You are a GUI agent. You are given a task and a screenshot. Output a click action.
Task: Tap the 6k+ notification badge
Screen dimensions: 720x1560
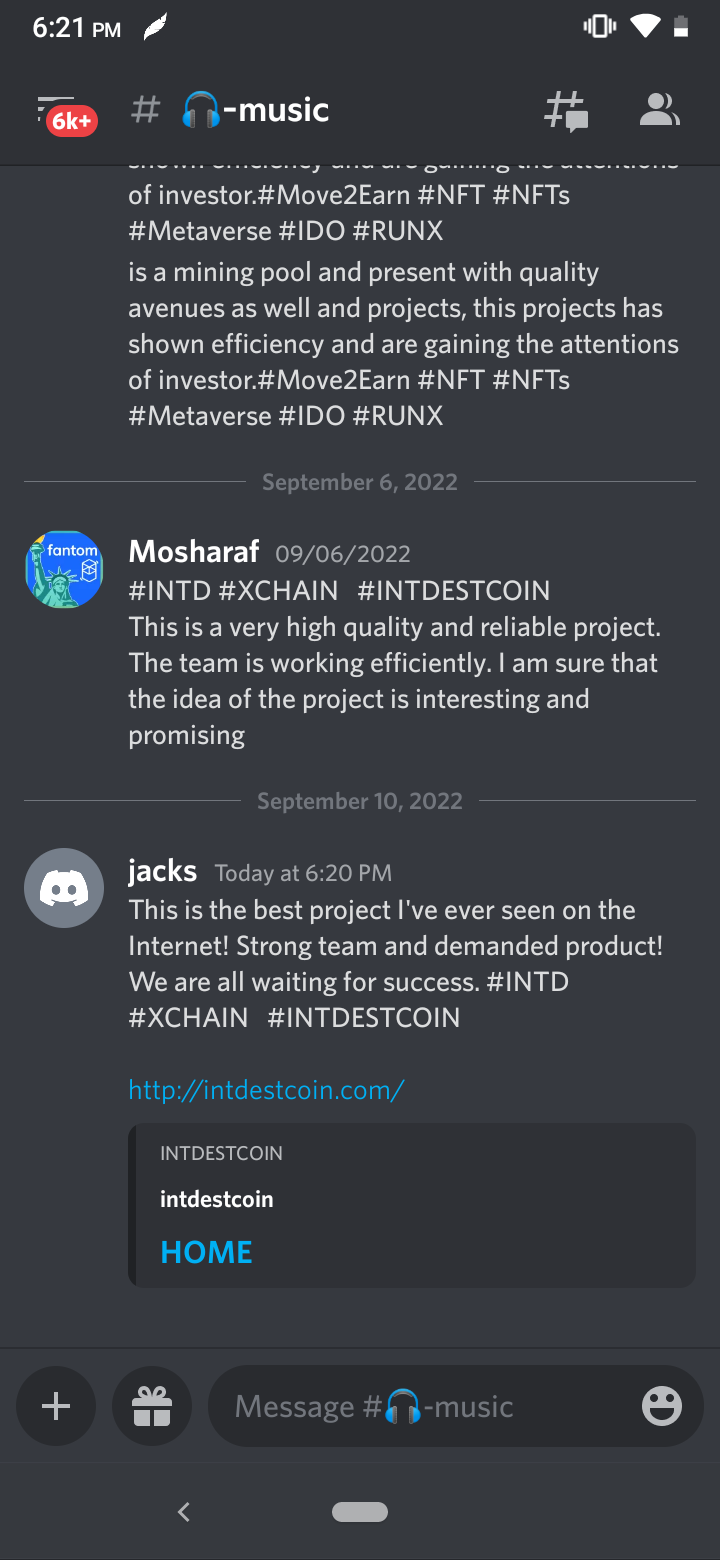[x=72, y=122]
